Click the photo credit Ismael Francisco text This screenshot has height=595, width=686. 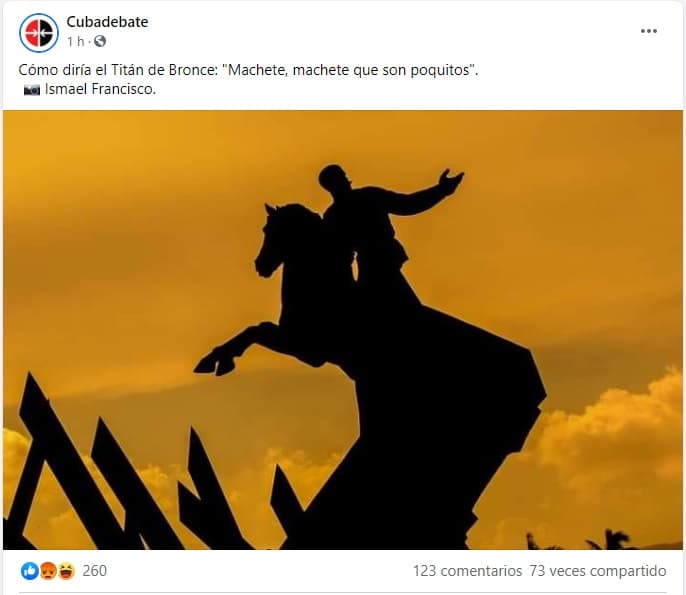pos(100,89)
